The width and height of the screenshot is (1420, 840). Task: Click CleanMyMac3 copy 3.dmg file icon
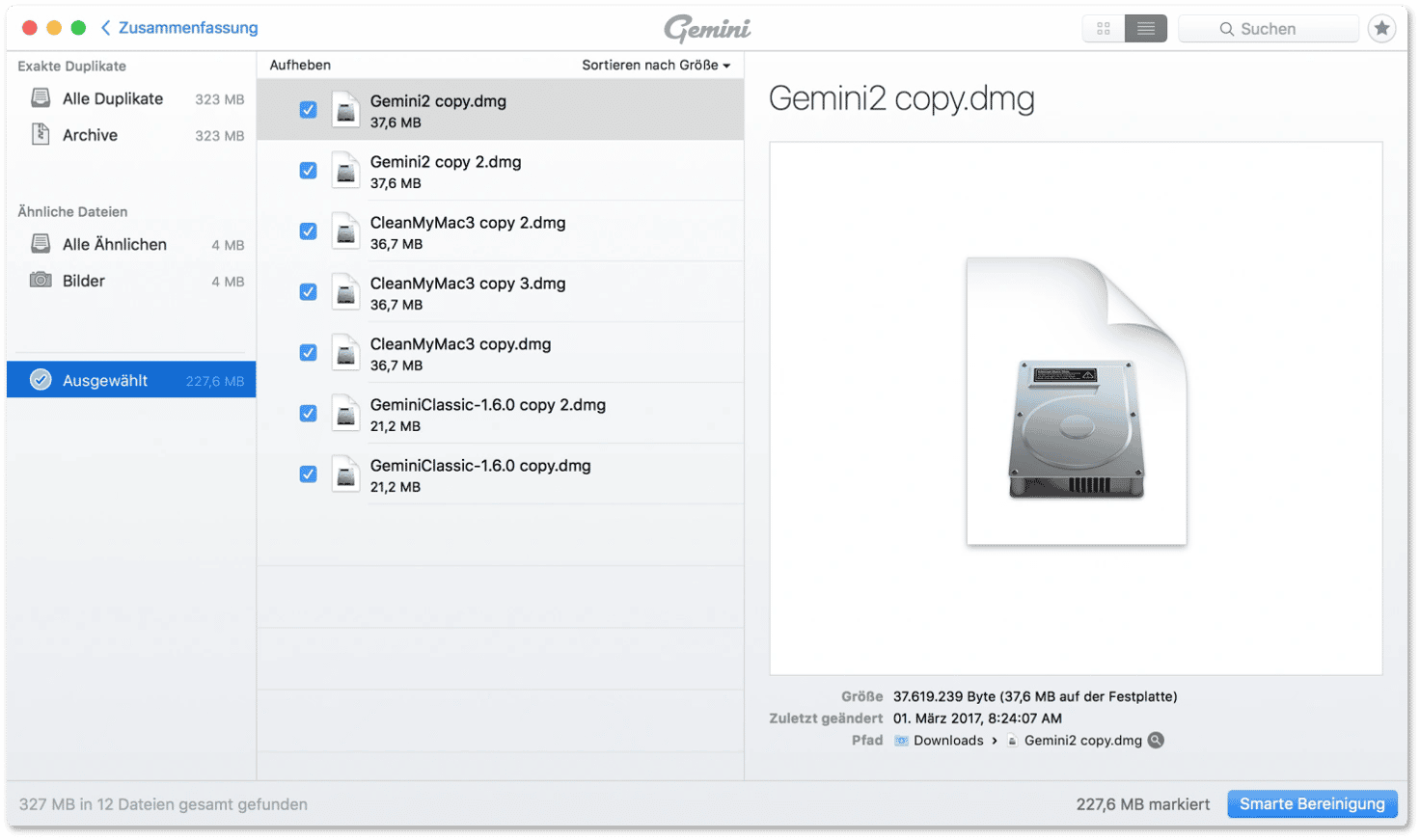345,292
